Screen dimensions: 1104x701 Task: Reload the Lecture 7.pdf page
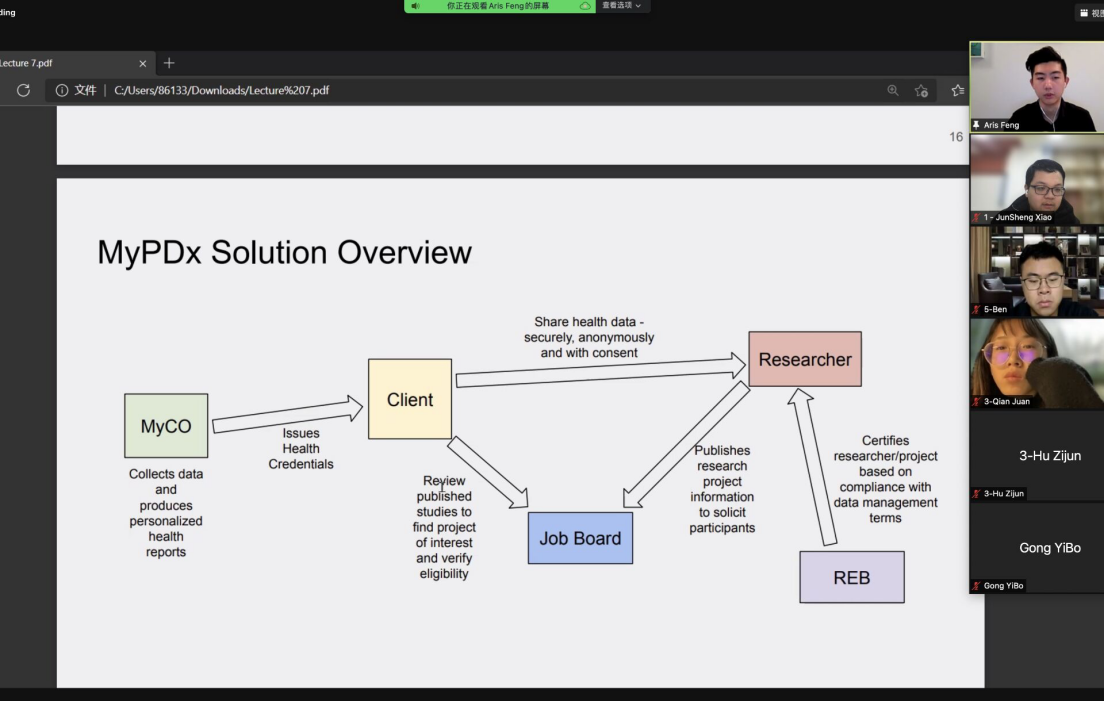[23, 90]
